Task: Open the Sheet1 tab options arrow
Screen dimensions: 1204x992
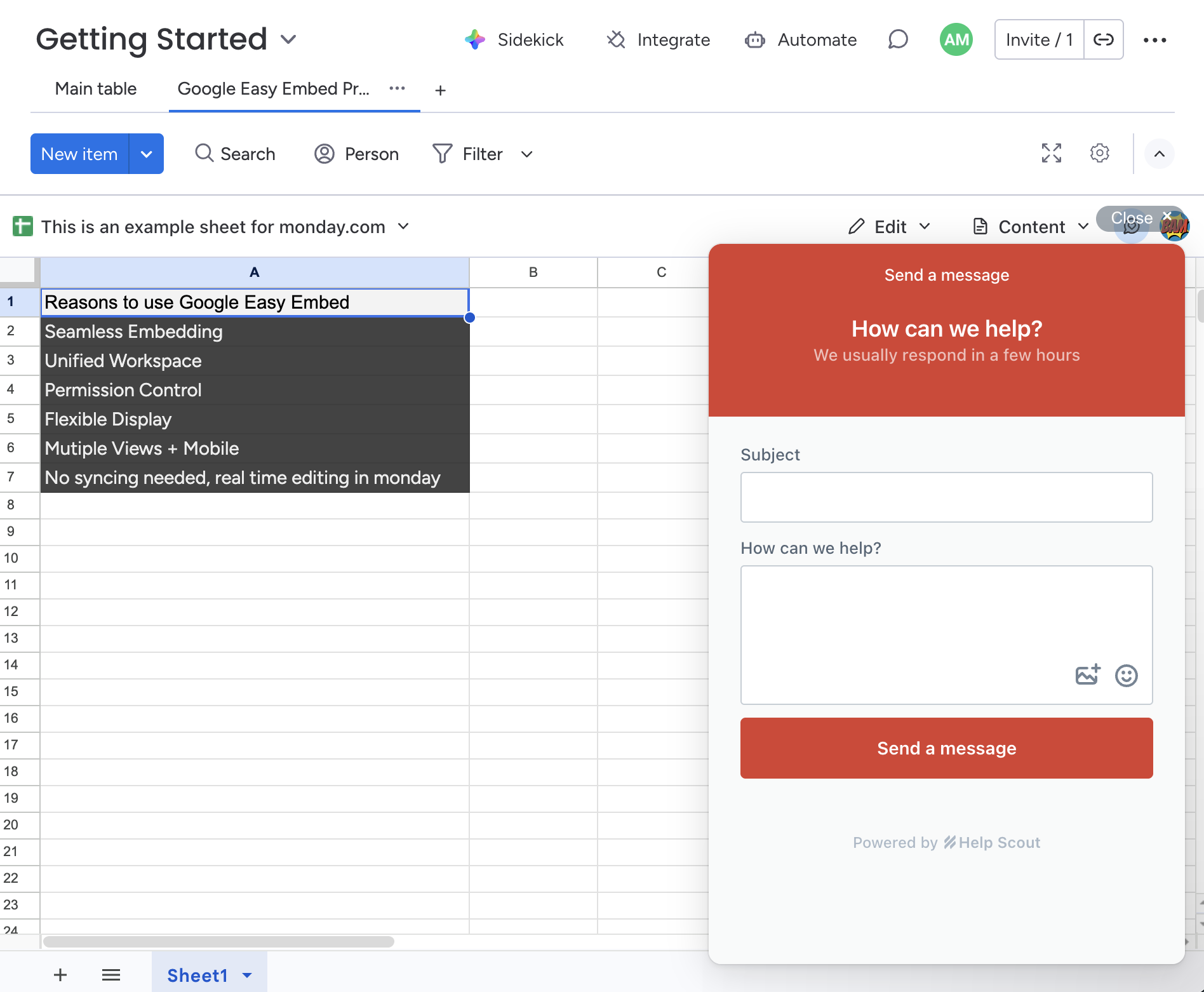Action: click(248, 975)
